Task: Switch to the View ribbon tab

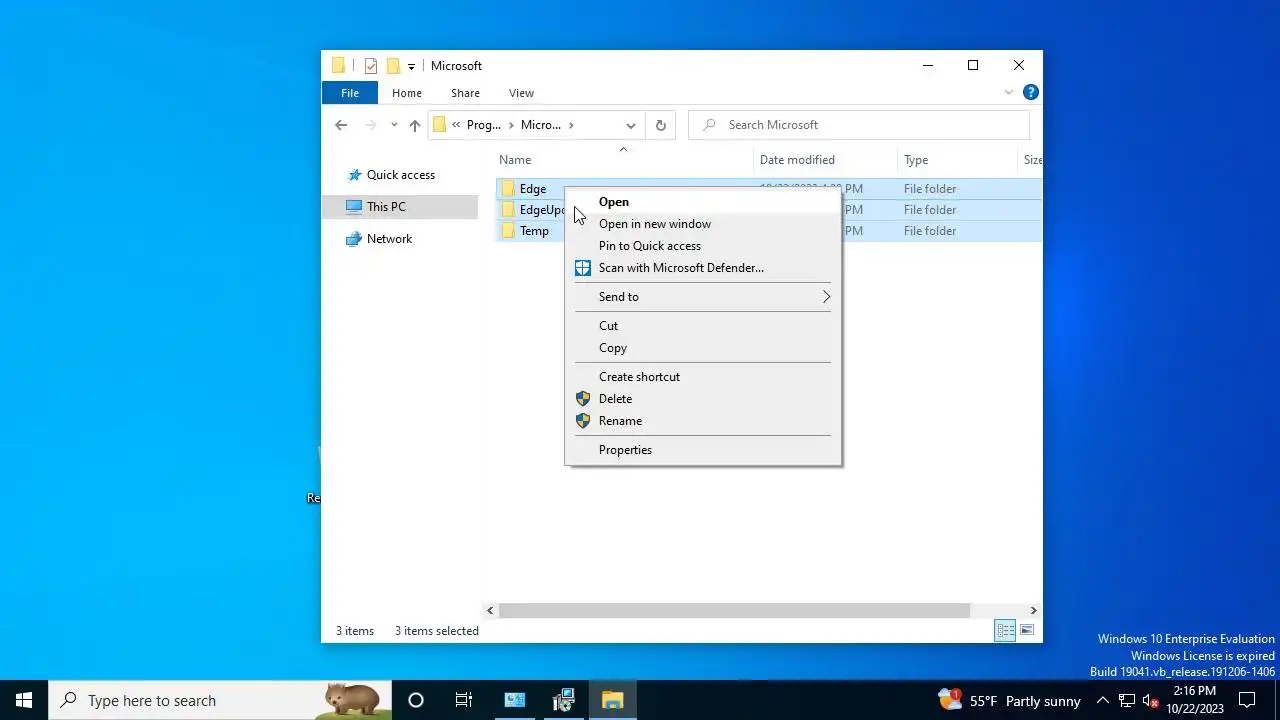Action: pos(521,93)
